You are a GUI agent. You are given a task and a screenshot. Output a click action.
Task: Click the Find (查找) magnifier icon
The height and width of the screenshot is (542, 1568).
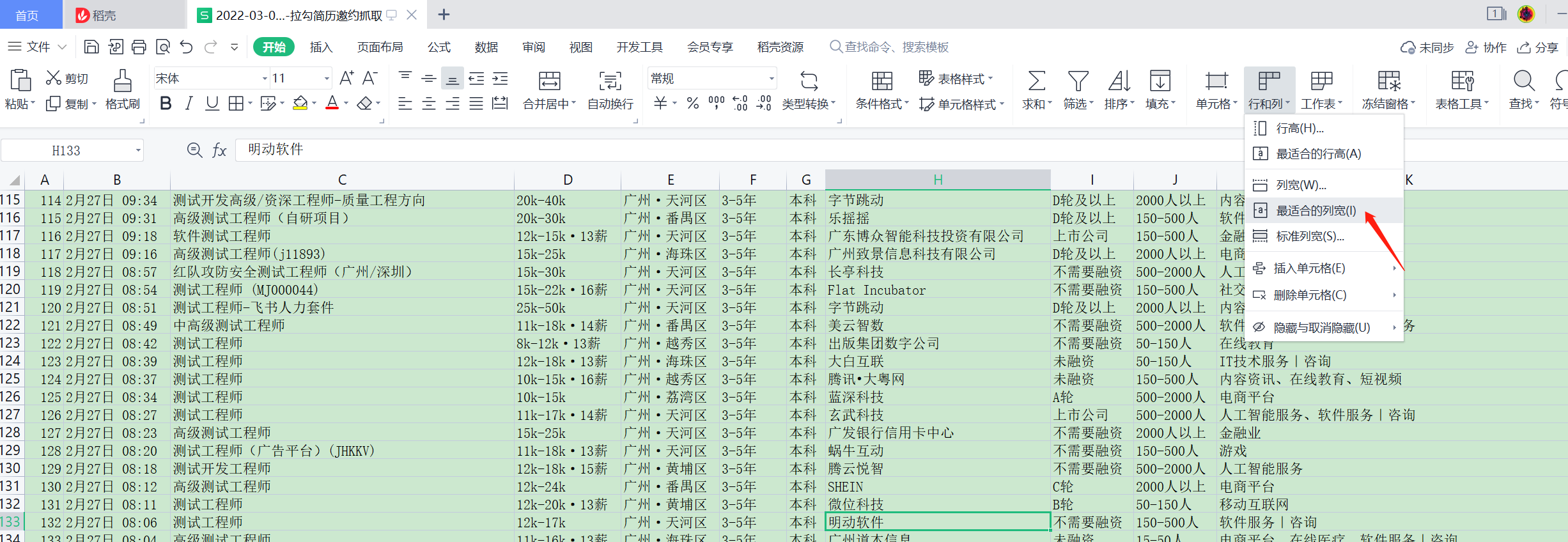click(1524, 81)
